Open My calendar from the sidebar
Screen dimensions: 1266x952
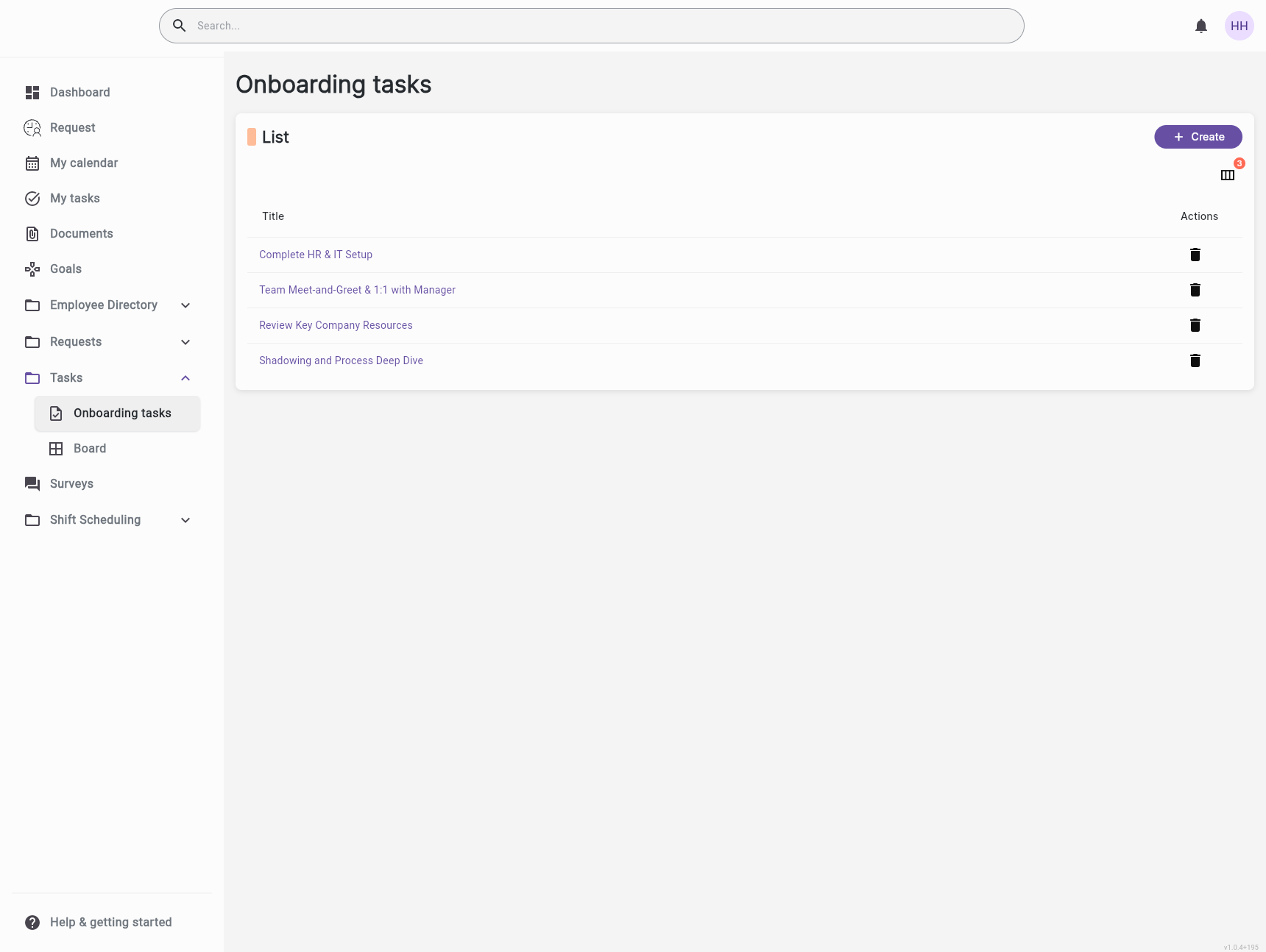point(83,163)
